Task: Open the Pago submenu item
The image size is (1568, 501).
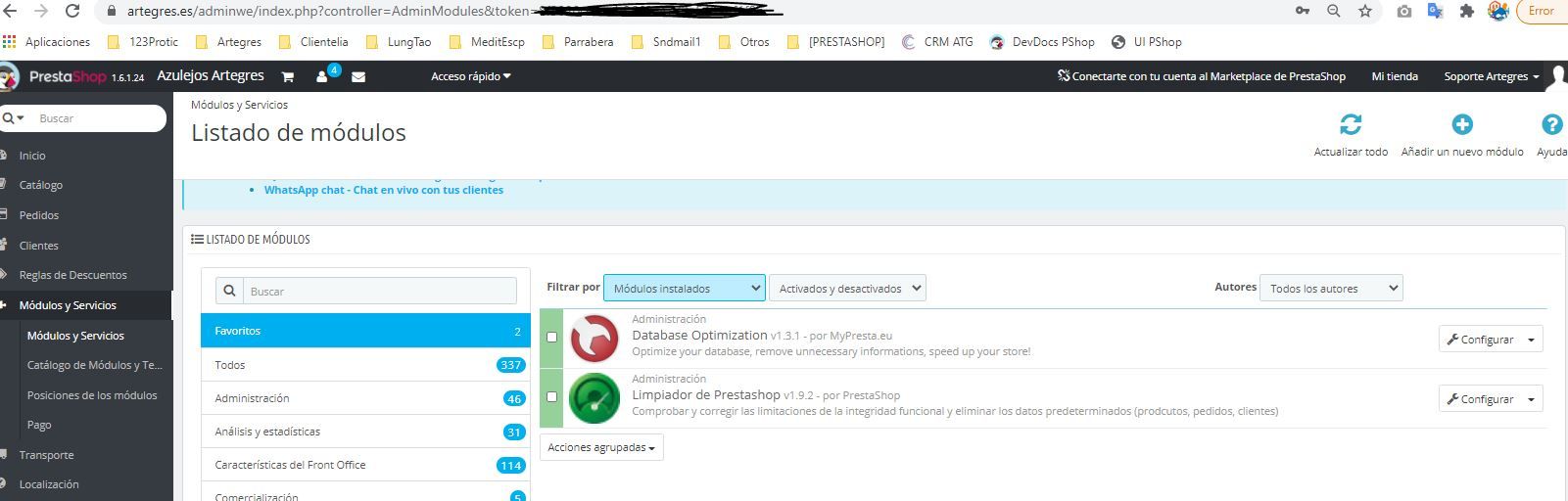Action: click(39, 425)
